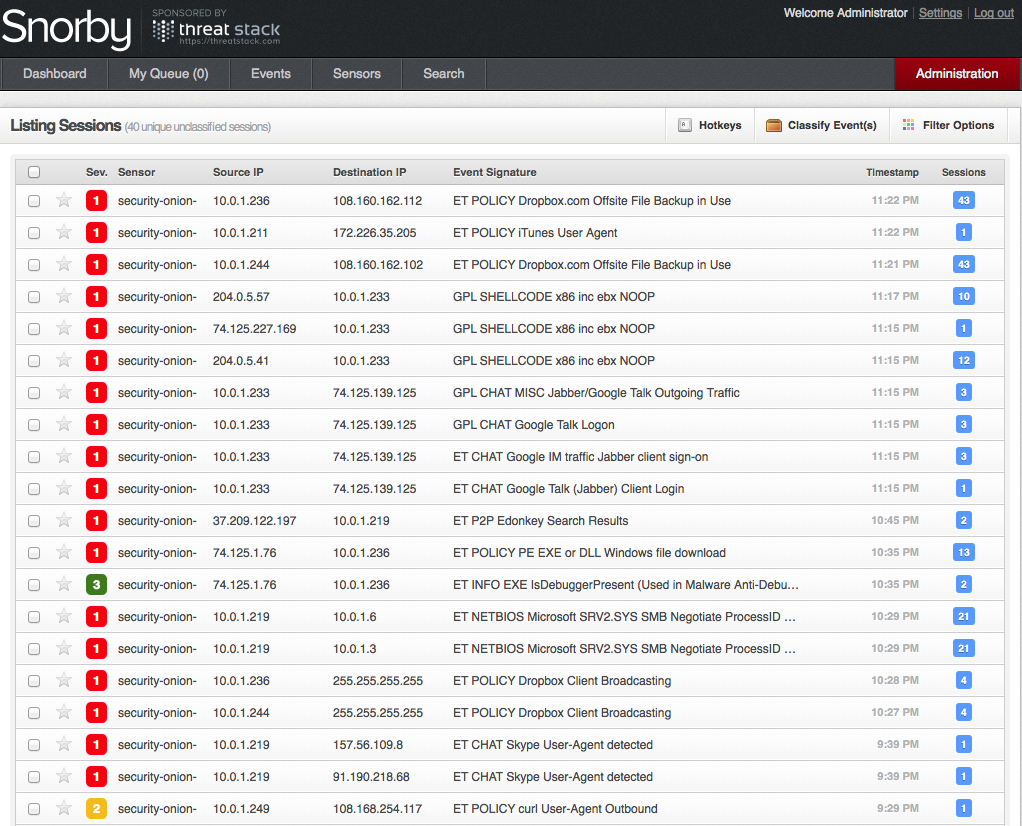Check the box for GPL CHAT Google Talk Logon
This screenshot has width=1022, height=826.
[34, 425]
